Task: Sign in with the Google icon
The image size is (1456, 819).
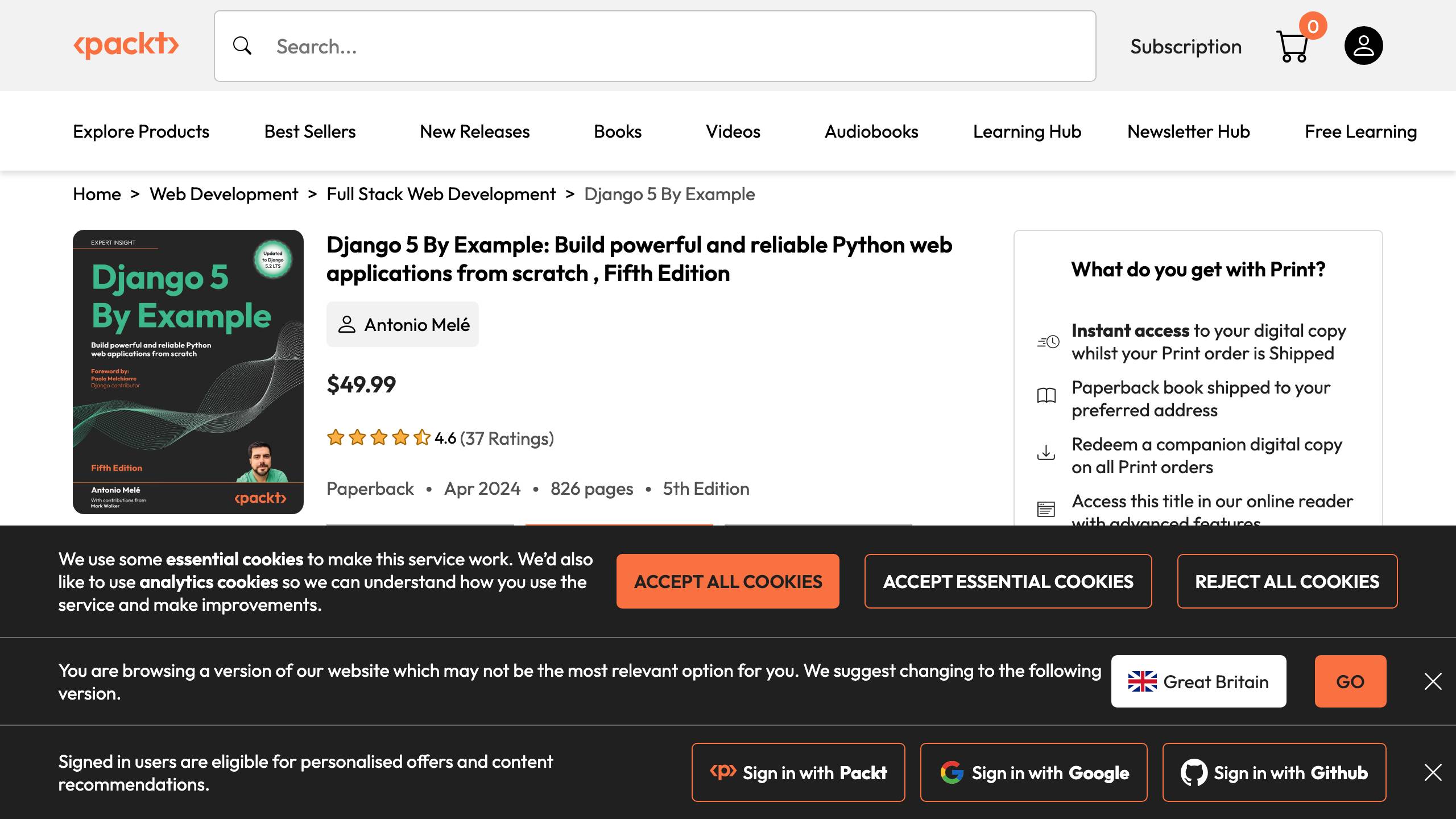Action: point(952,772)
